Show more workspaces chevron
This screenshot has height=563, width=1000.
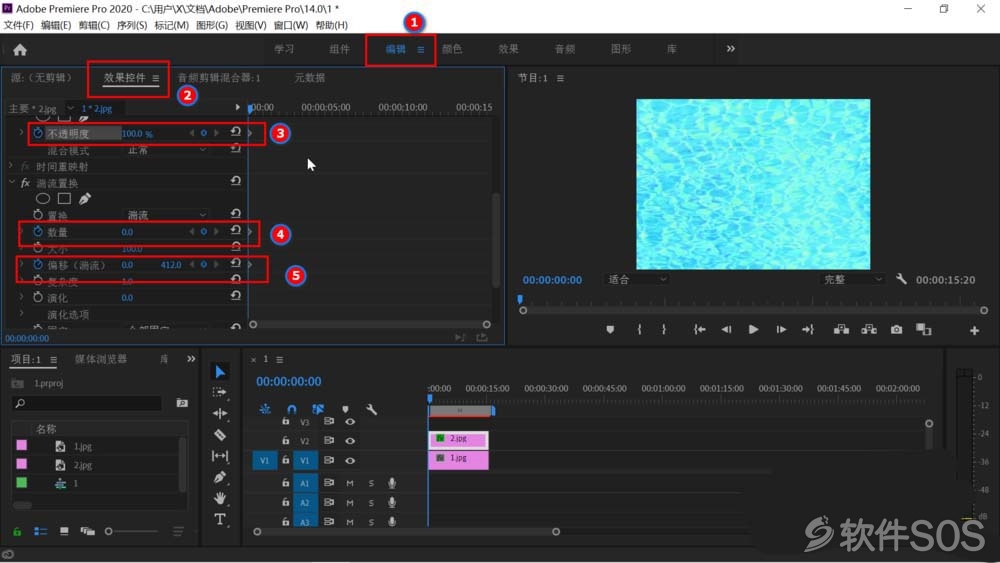click(730, 48)
